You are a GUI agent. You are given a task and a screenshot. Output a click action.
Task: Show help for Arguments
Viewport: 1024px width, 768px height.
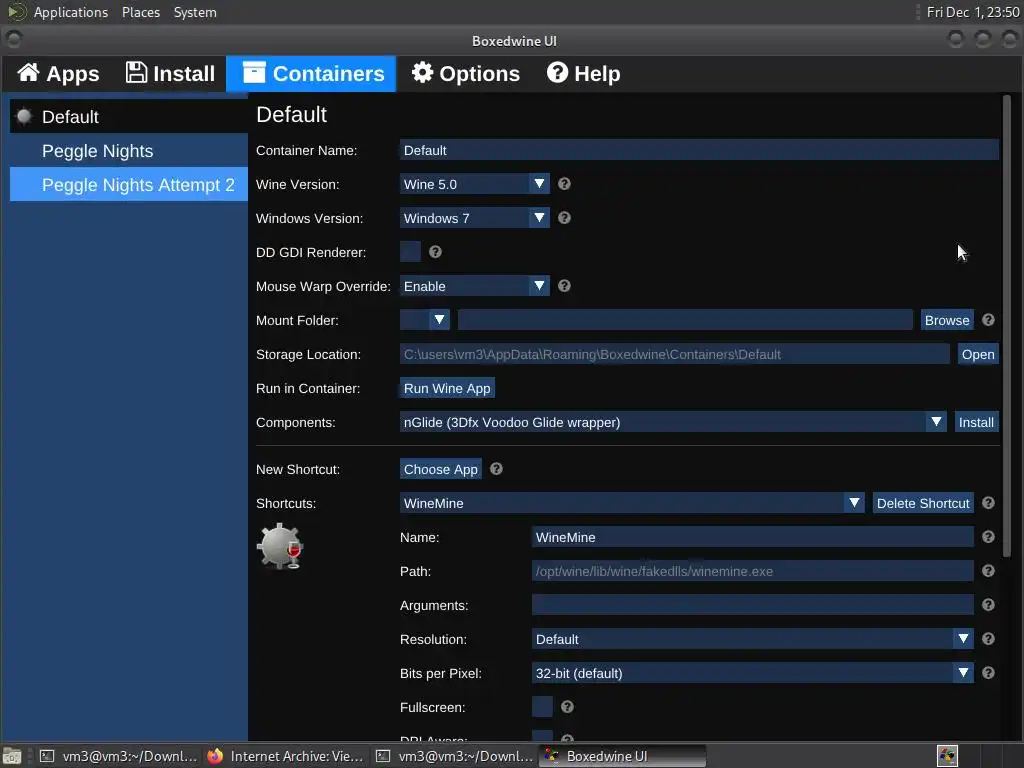tap(988, 605)
